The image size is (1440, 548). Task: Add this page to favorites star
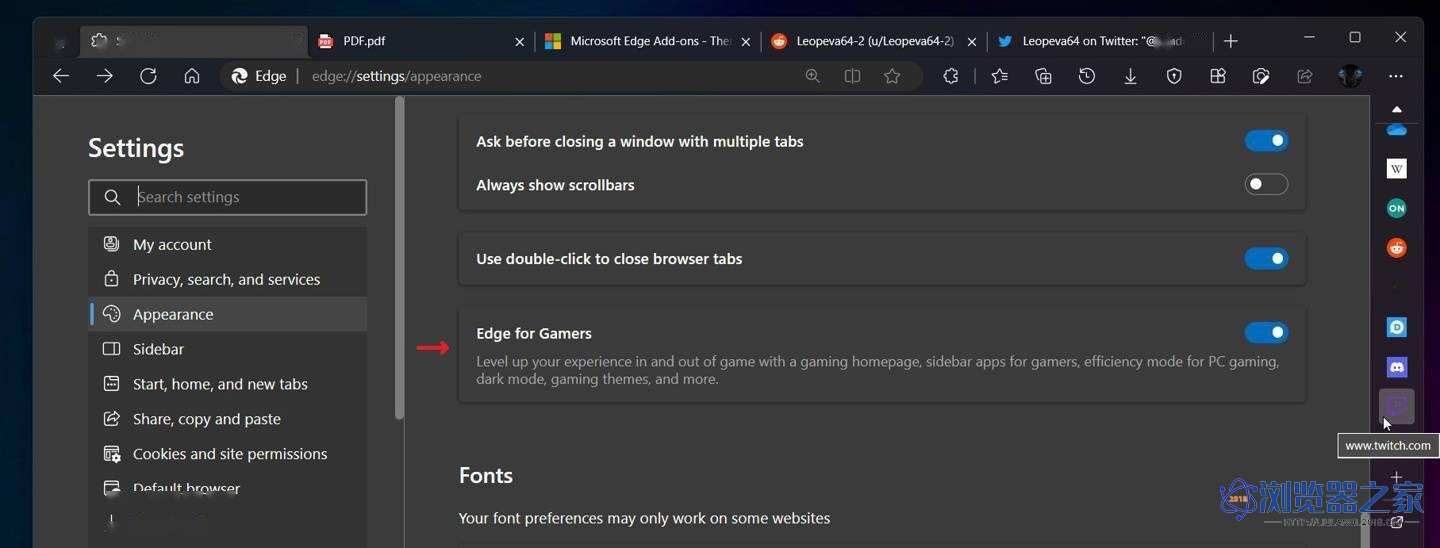click(892, 76)
